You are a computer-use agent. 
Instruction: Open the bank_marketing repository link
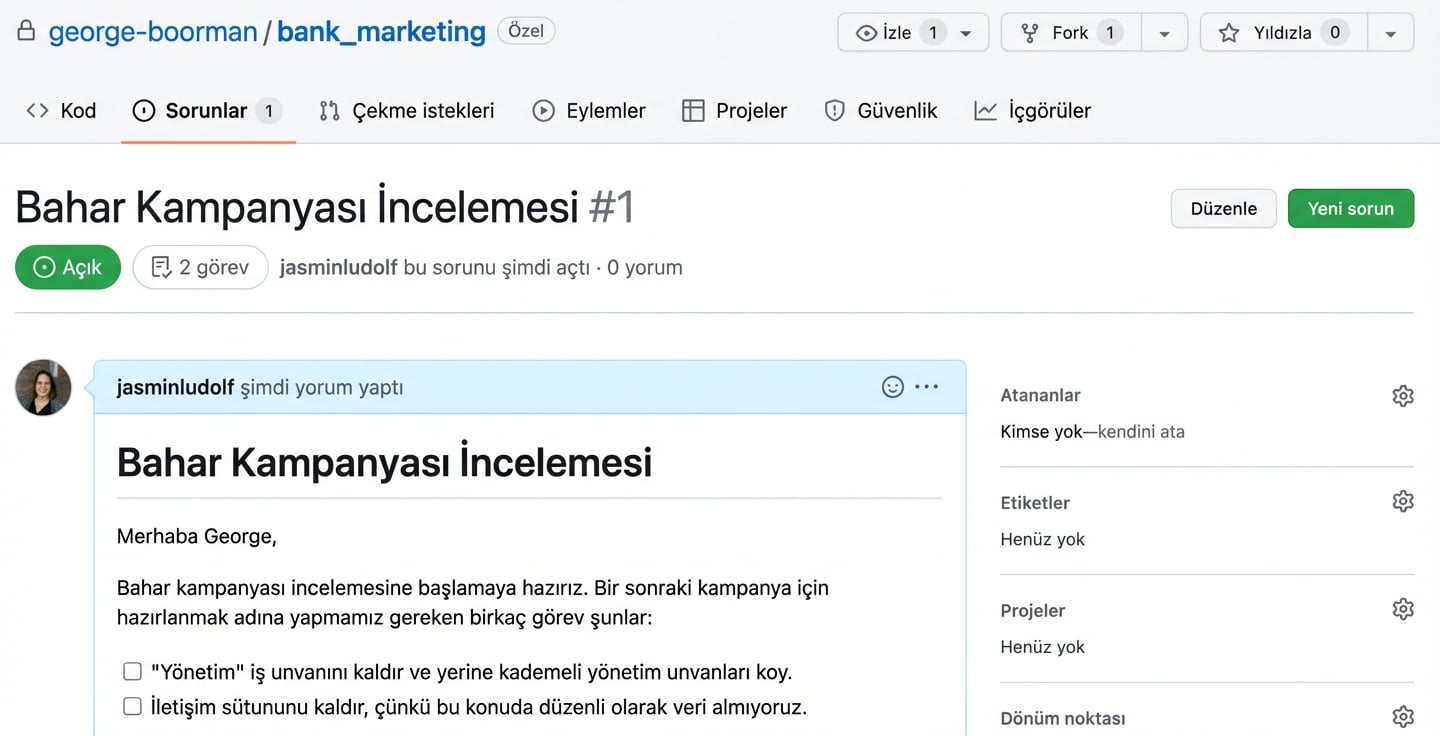pyautogui.click(x=380, y=31)
